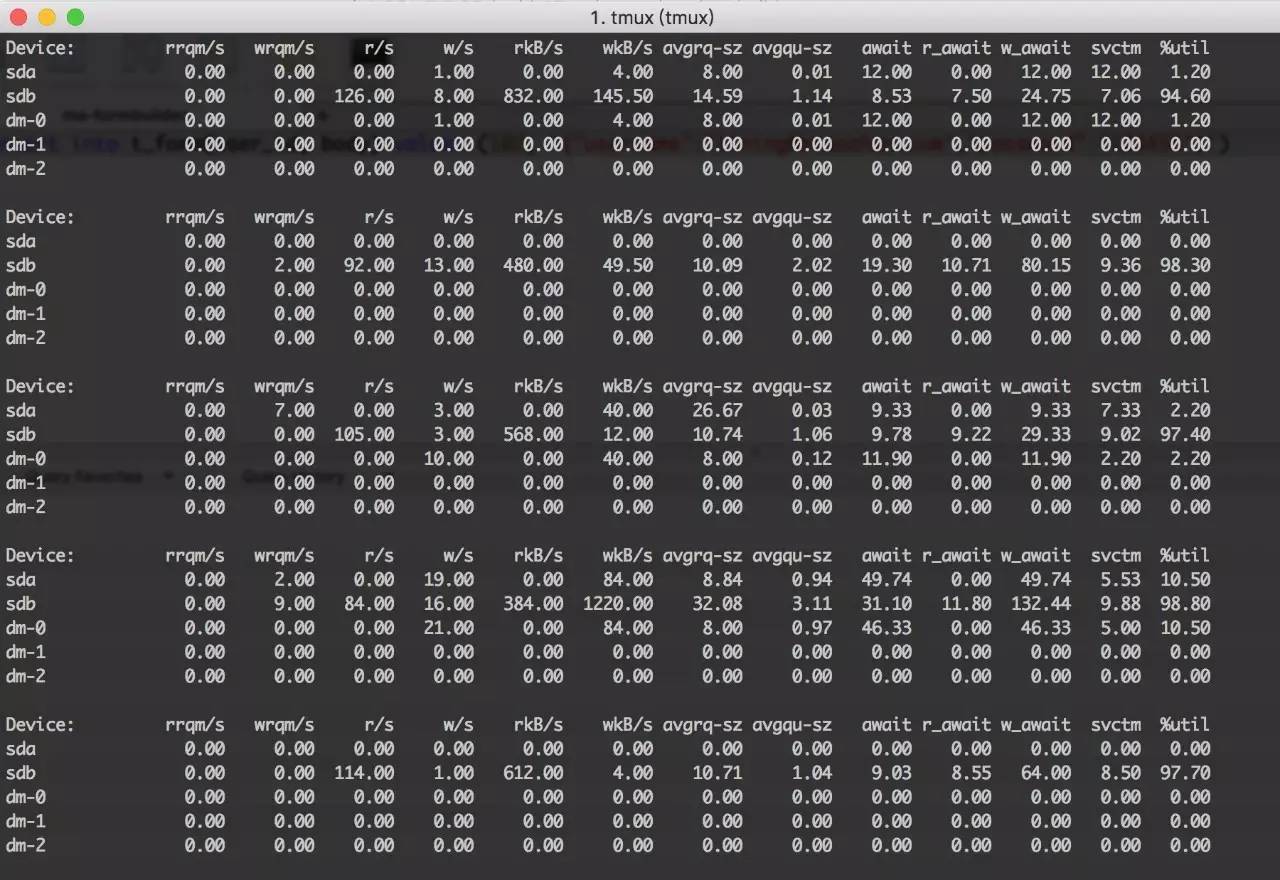Click the await value 31.10

887,603
